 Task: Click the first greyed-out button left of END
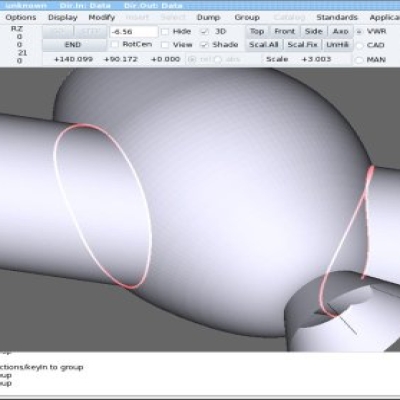click(x=58, y=32)
